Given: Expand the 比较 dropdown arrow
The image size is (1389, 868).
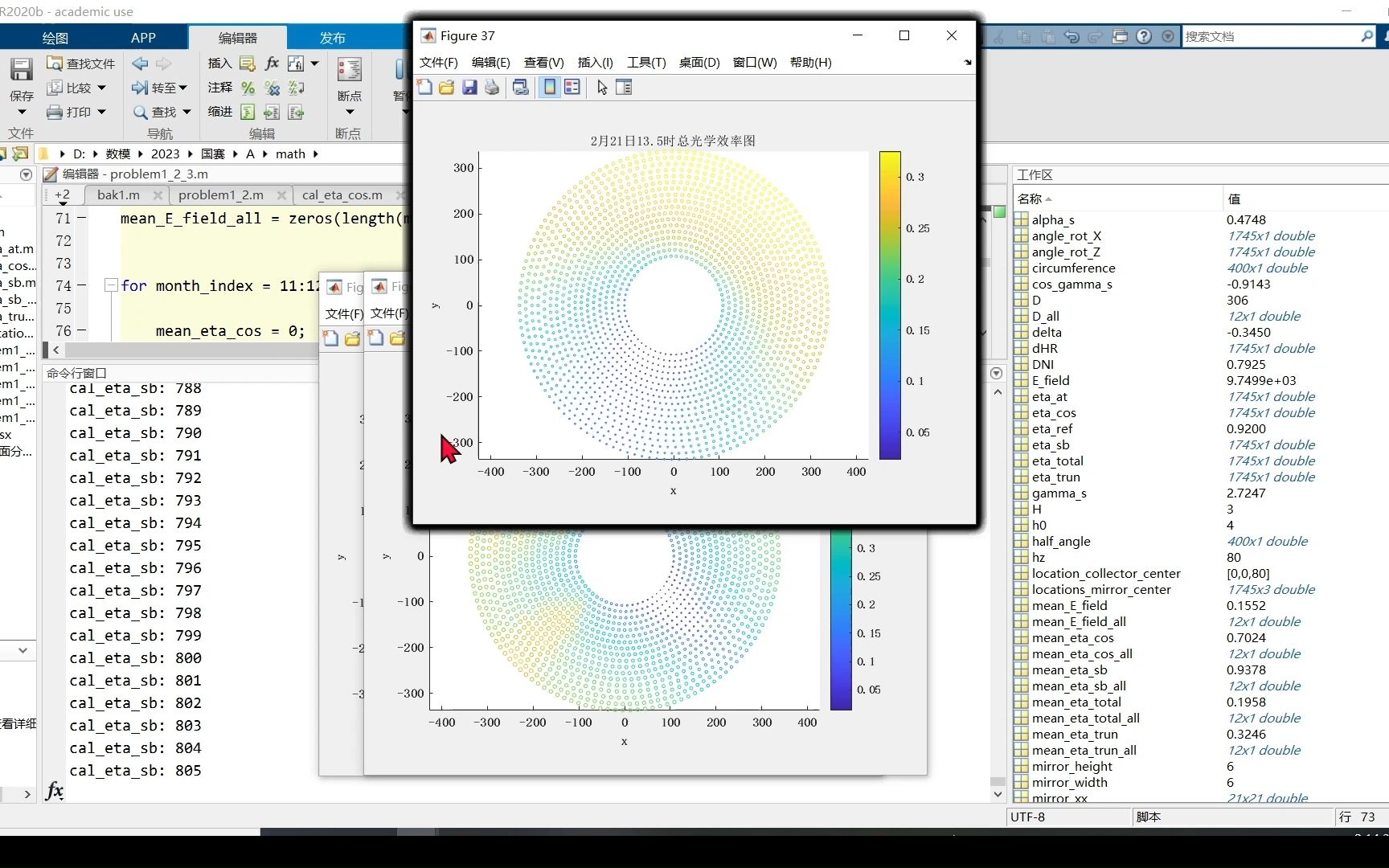Looking at the screenshot, I should tap(101, 88).
